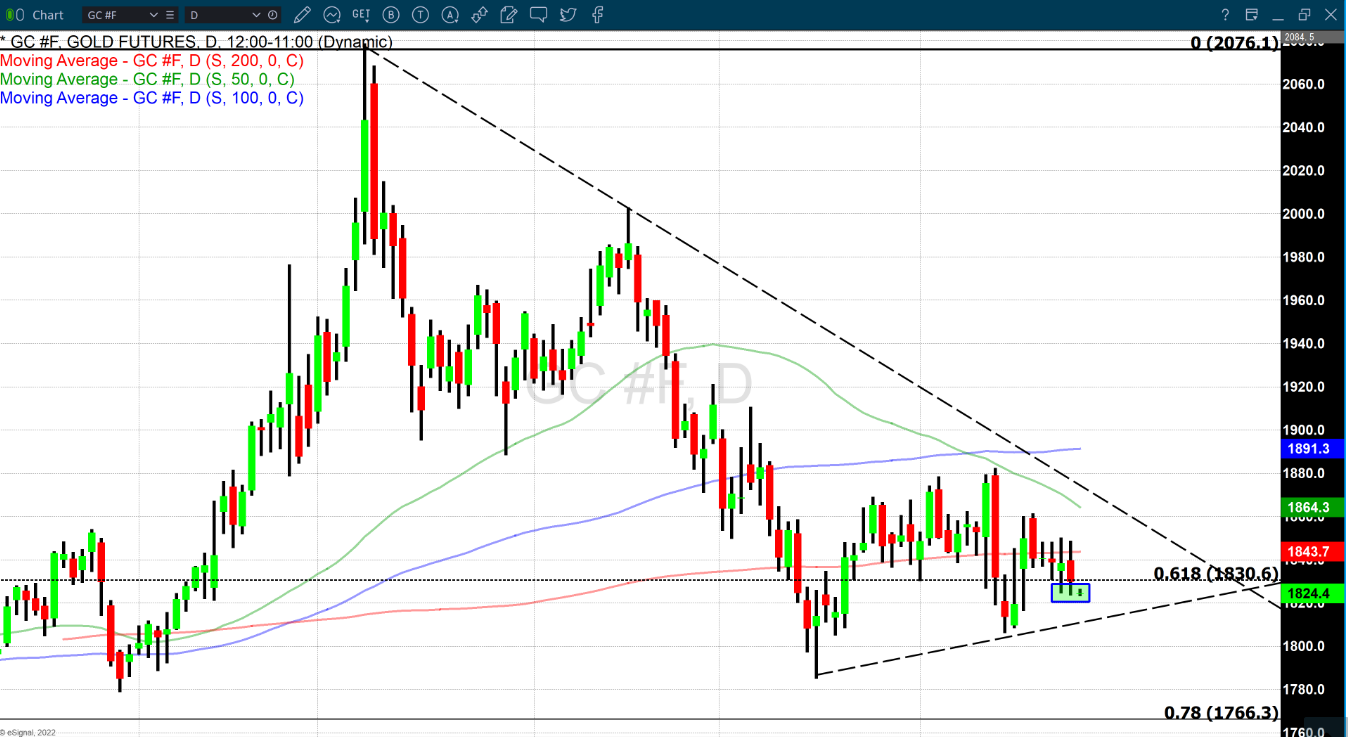Open the window layout options dropdown
The width and height of the screenshot is (1348, 737).
pyautogui.click(x=1251, y=15)
